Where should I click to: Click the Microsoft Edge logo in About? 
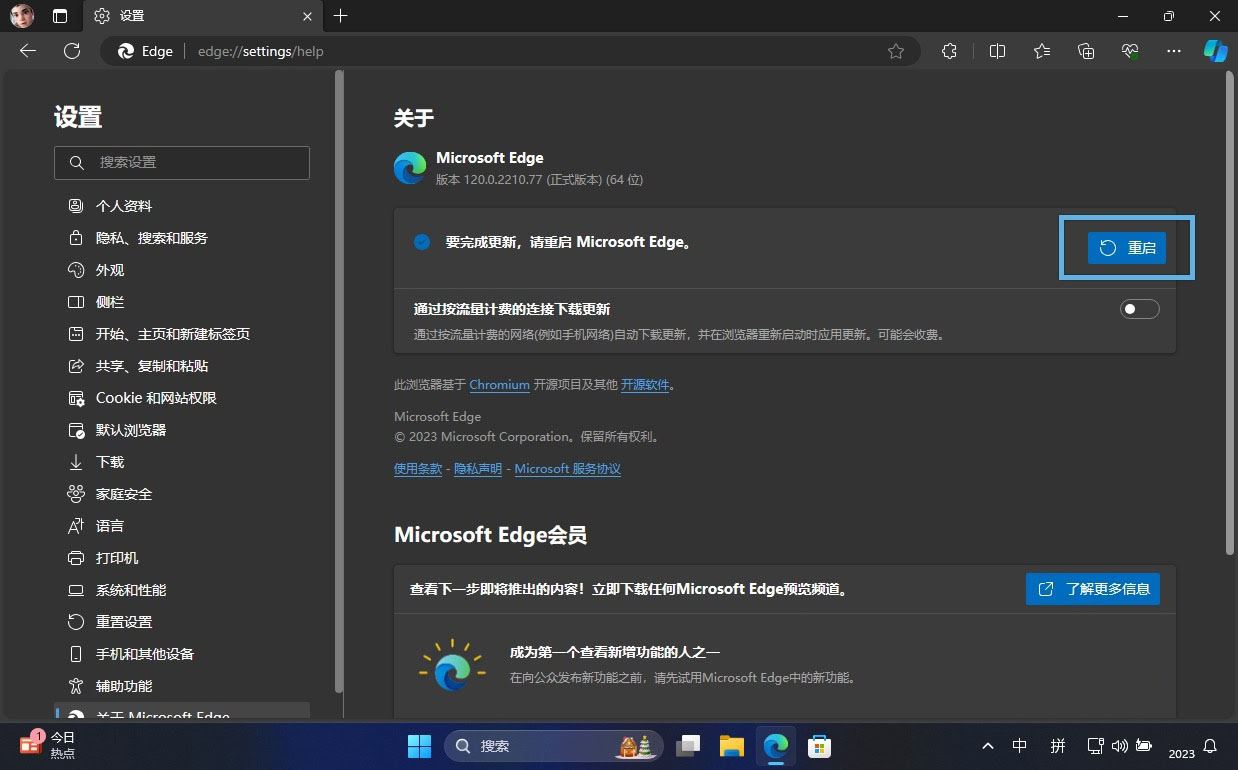[410, 168]
